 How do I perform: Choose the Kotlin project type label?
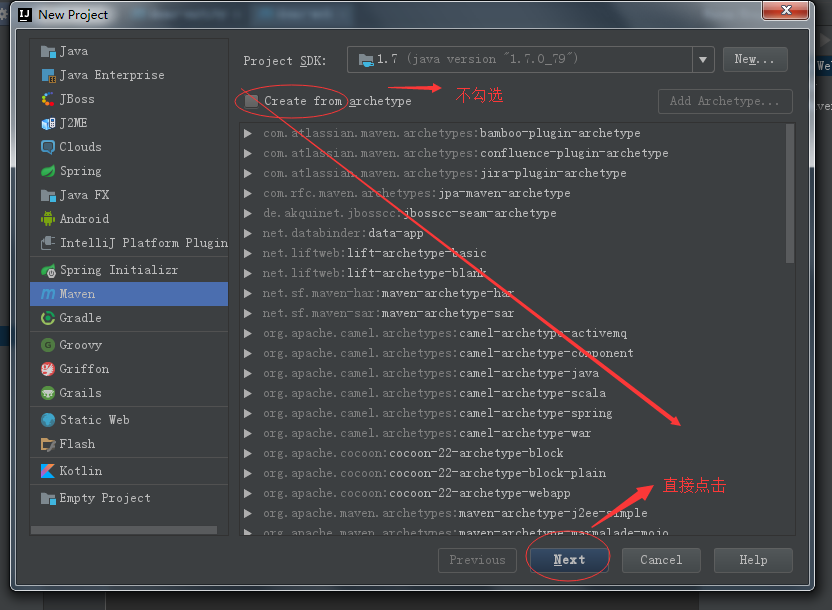[x=81, y=471]
